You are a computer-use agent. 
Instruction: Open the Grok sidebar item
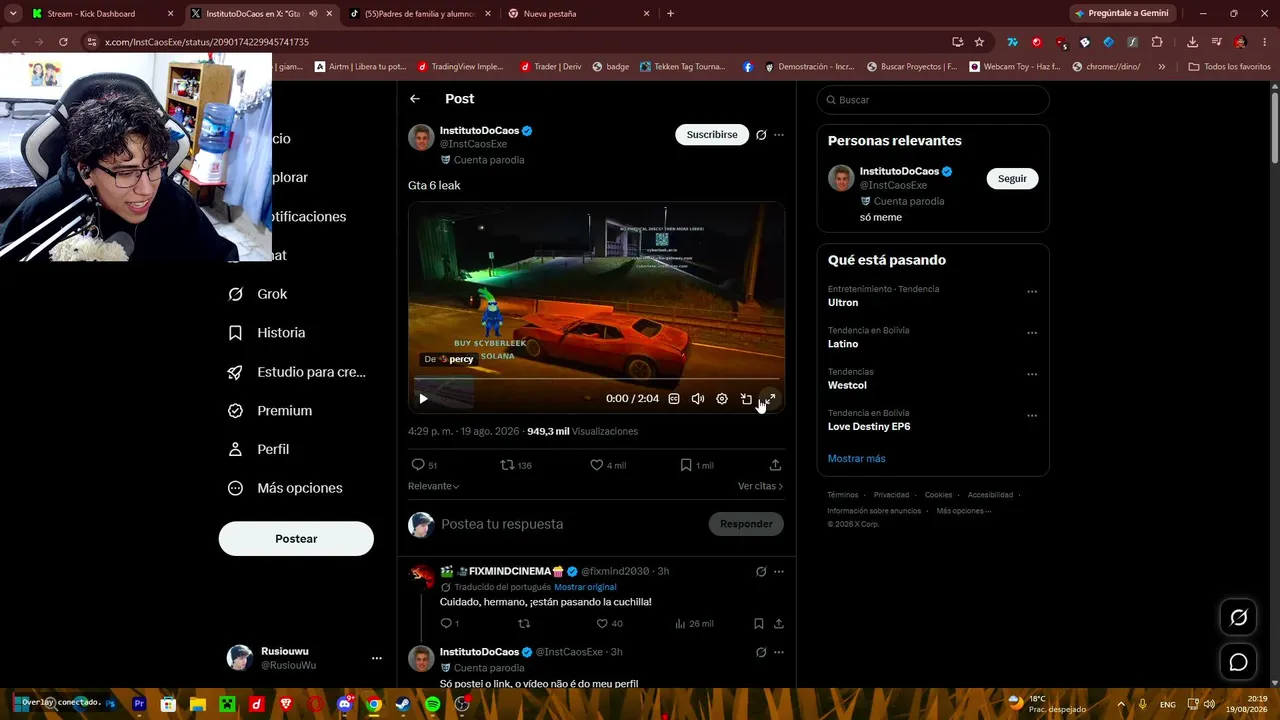tap(258, 294)
